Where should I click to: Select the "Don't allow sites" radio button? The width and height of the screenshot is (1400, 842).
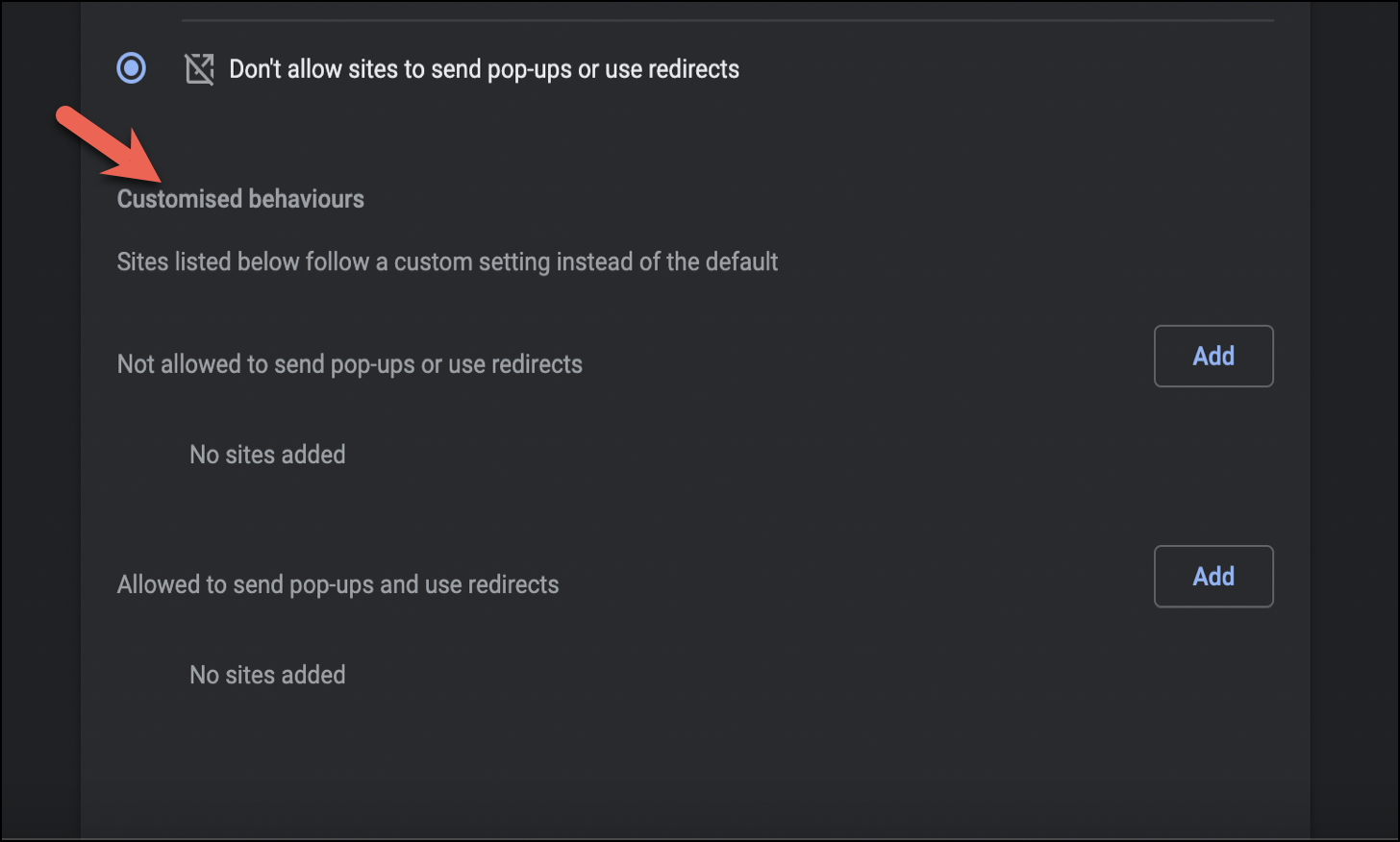click(132, 68)
